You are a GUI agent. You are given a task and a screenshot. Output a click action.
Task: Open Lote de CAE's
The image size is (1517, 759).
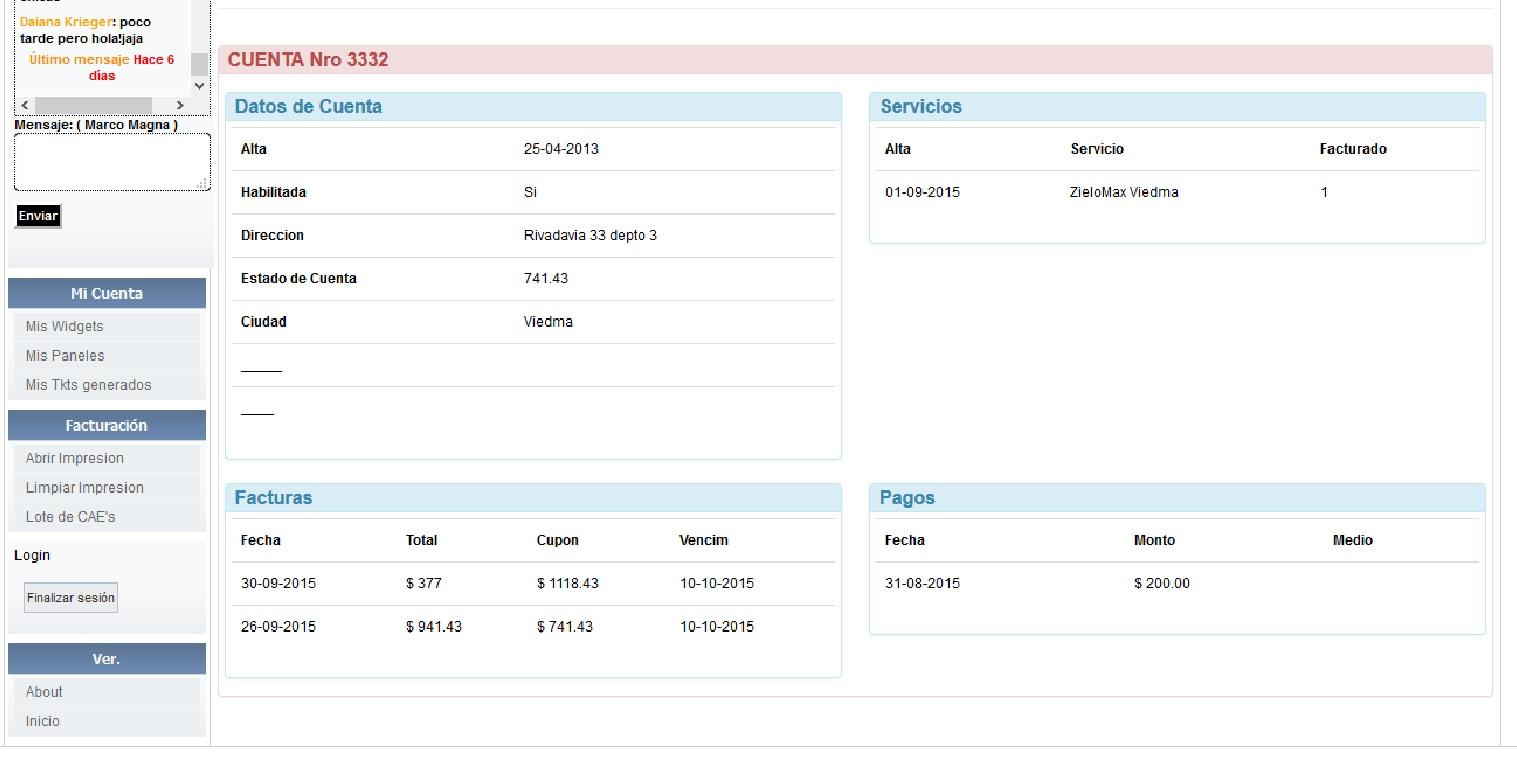(x=71, y=517)
